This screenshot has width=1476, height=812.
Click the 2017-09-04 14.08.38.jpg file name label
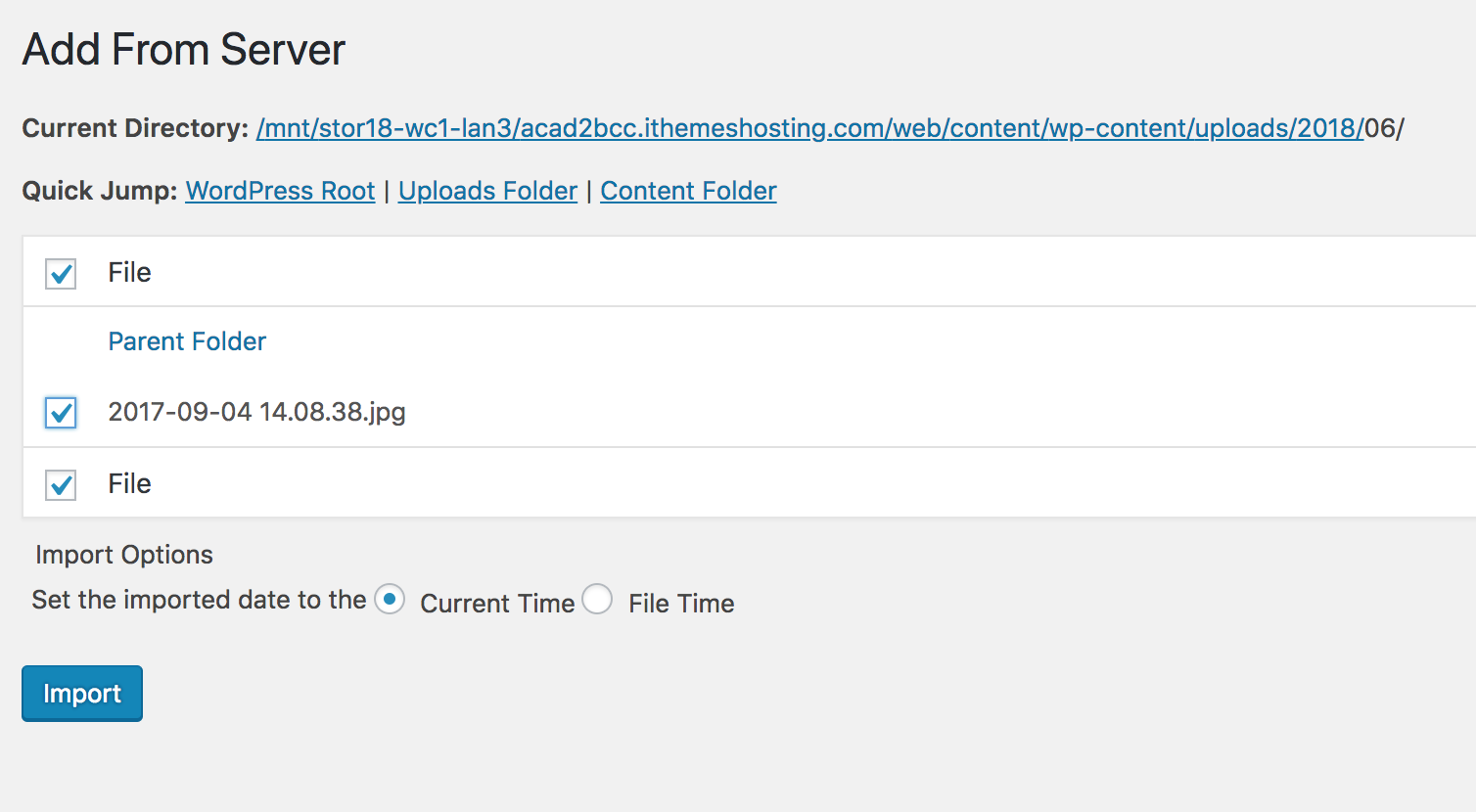pyautogui.click(x=256, y=412)
